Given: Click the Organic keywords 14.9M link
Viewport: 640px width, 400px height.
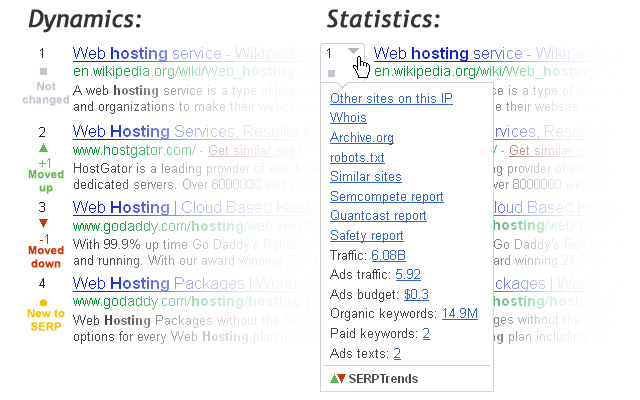Looking at the screenshot, I should 459,314.
